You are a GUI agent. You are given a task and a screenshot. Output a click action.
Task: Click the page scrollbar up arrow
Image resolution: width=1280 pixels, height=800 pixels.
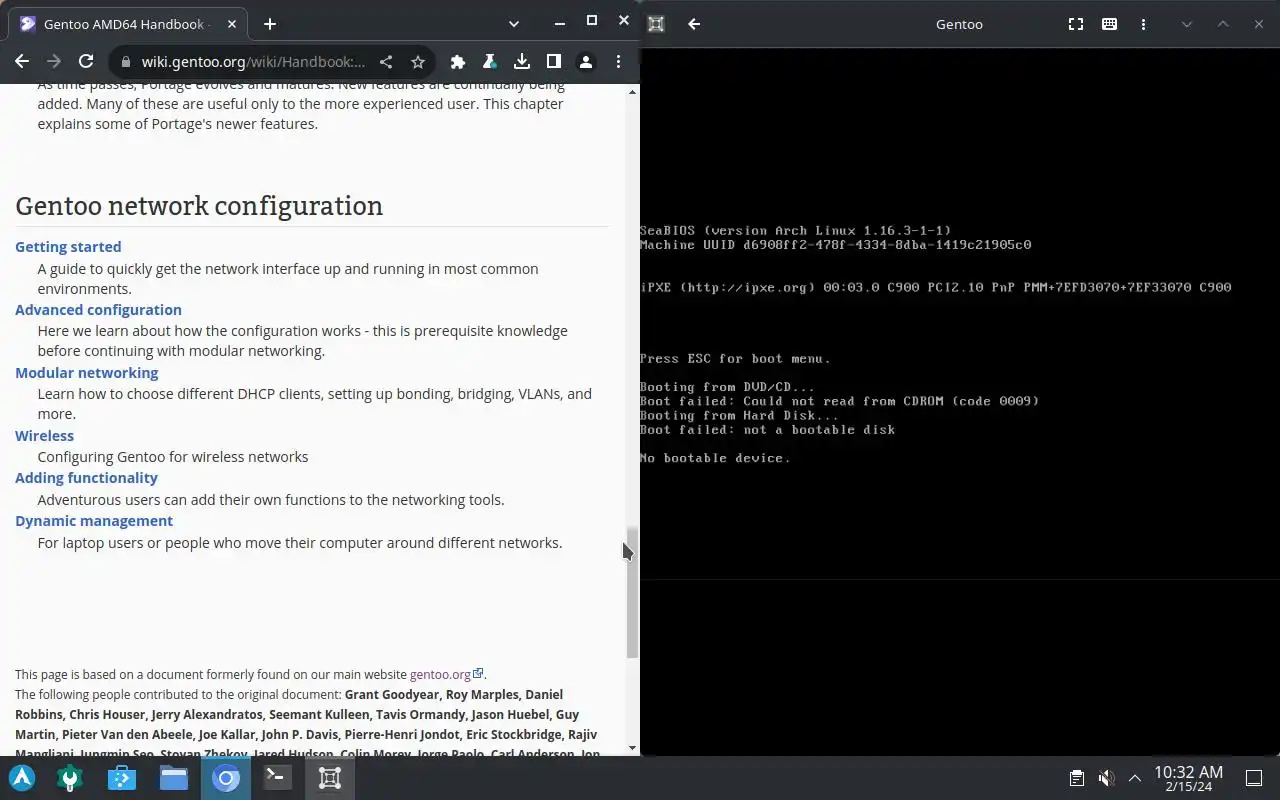[x=632, y=92]
